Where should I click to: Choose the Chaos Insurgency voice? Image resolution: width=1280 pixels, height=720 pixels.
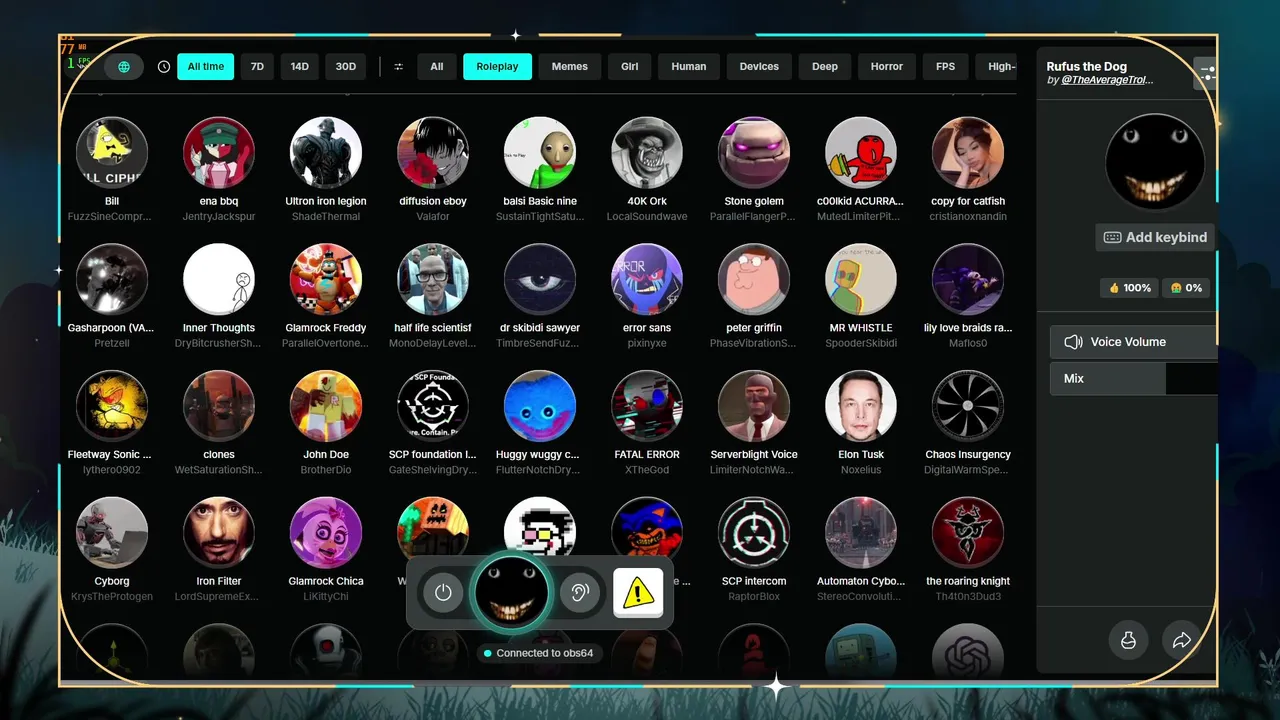(x=968, y=406)
